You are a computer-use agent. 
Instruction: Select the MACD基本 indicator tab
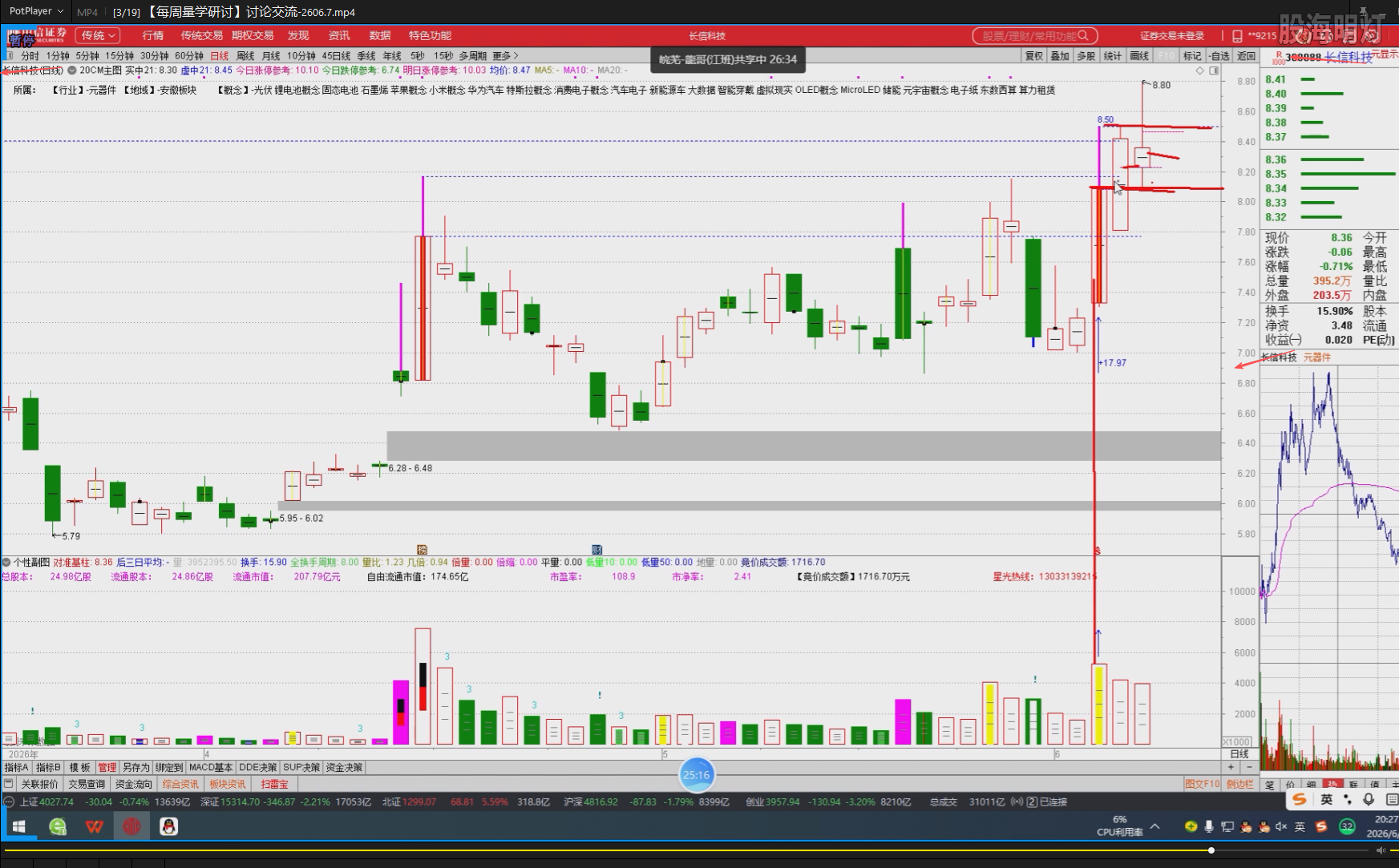click(x=211, y=768)
